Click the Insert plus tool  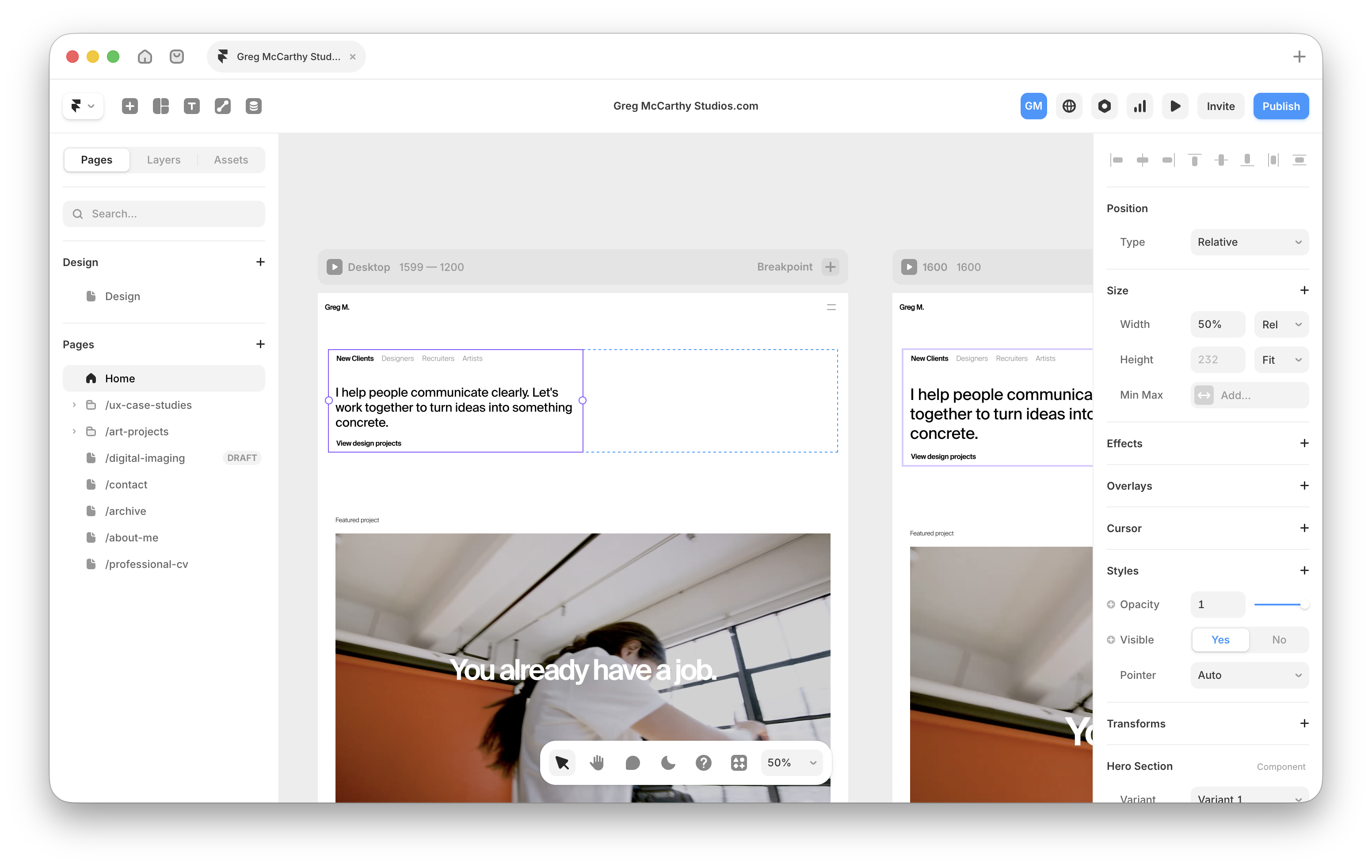click(130, 106)
